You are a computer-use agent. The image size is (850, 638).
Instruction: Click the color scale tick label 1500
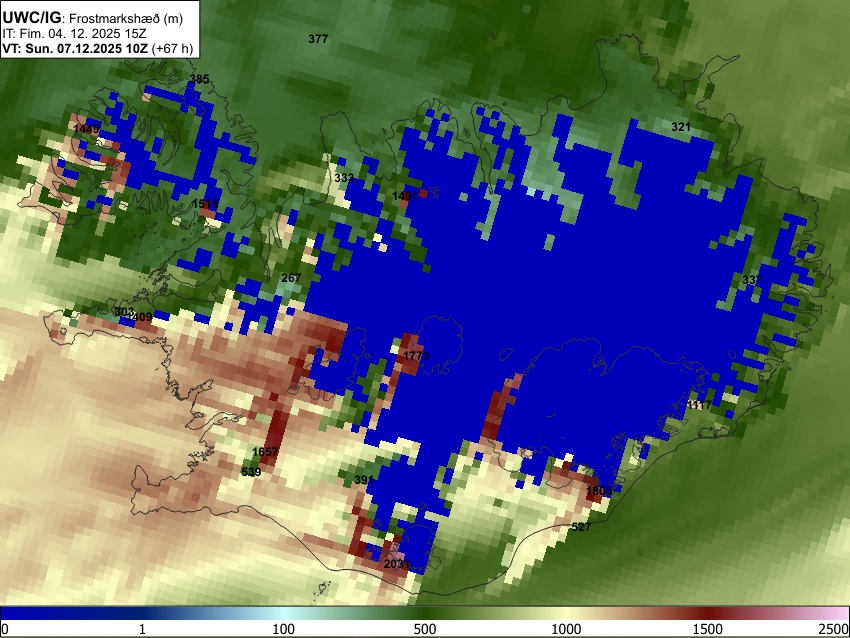click(x=708, y=629)
